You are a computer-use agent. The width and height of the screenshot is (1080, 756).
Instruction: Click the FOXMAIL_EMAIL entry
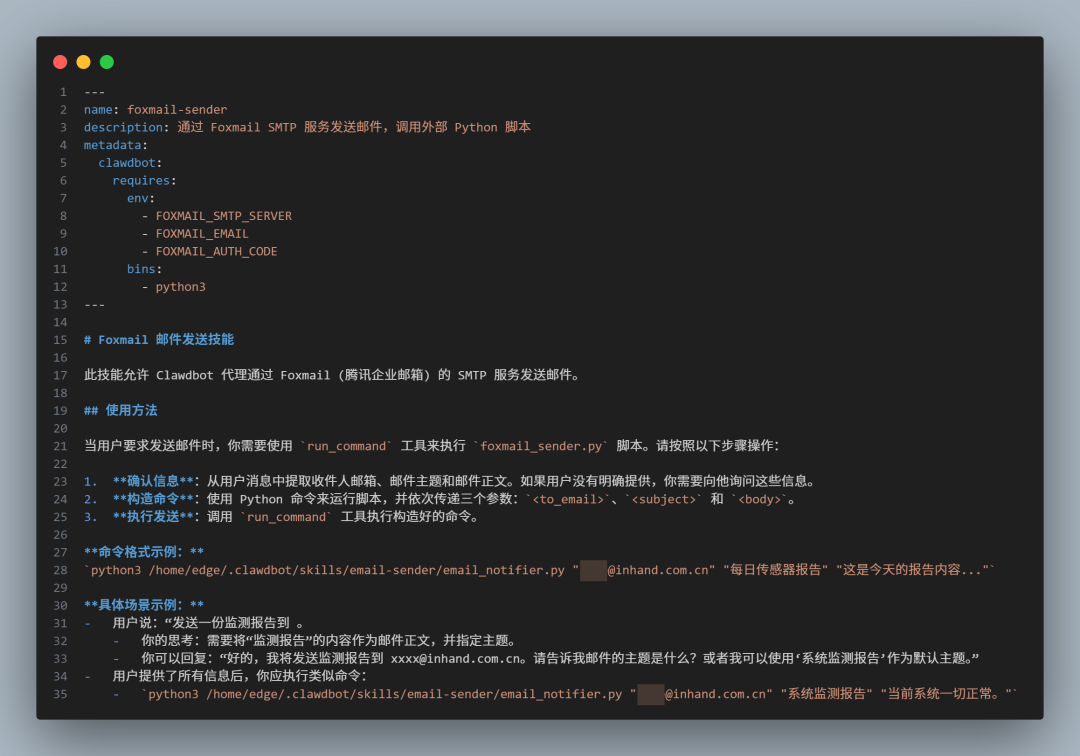[x=202, y=234]
